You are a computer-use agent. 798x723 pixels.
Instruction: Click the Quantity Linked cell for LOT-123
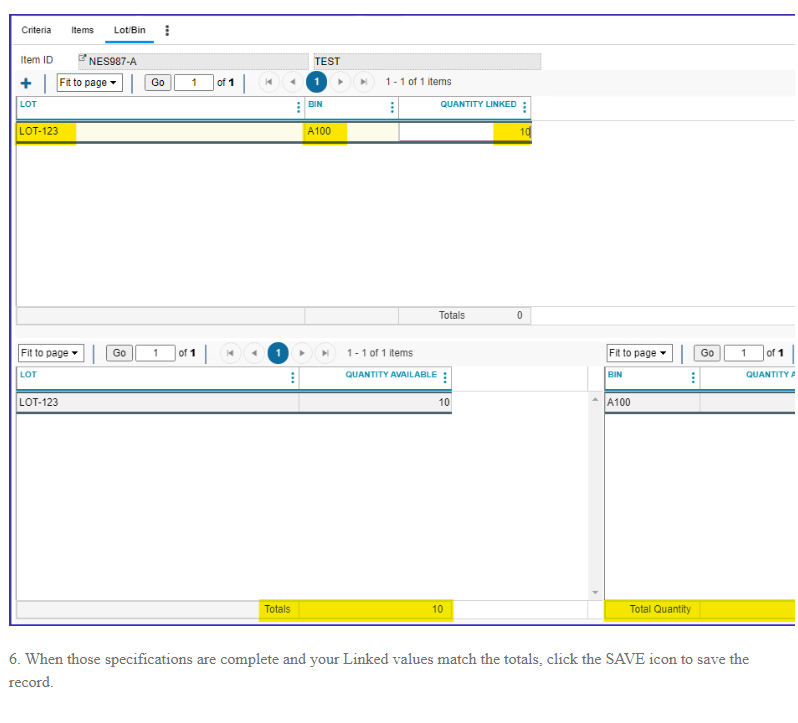click(x=464, y=132)
